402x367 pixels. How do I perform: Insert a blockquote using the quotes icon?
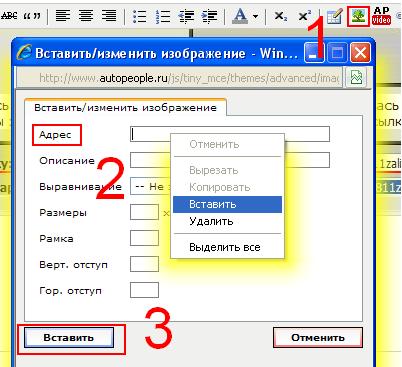coord(32,16)
